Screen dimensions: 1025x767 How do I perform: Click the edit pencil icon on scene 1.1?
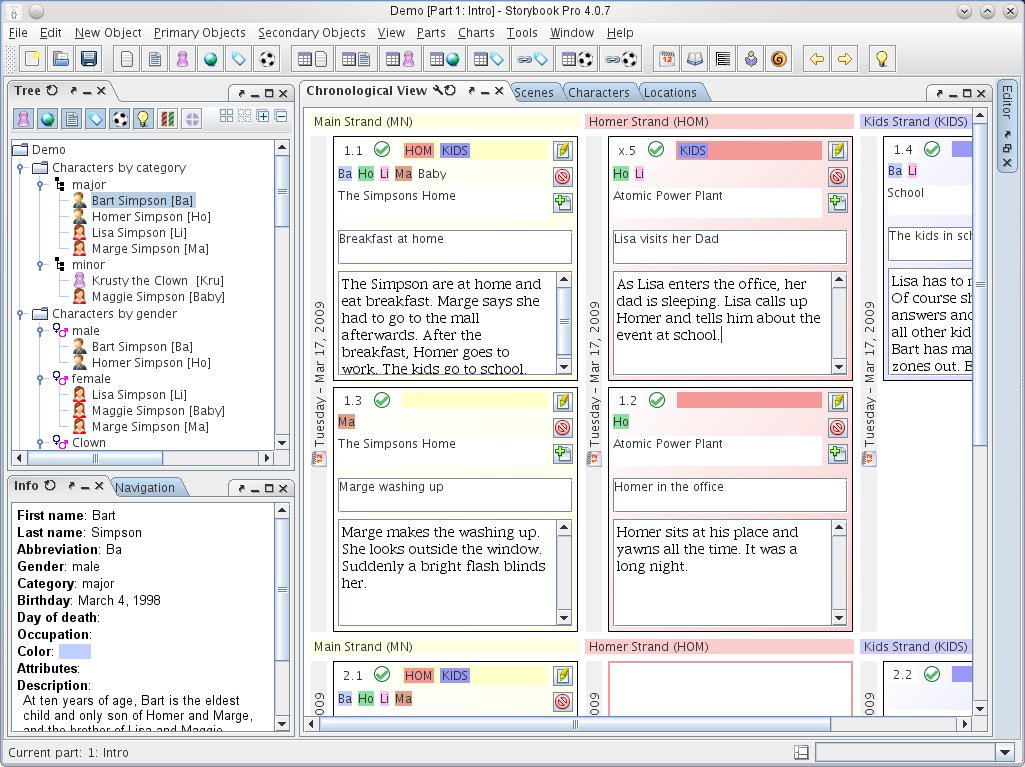[562, 151]
